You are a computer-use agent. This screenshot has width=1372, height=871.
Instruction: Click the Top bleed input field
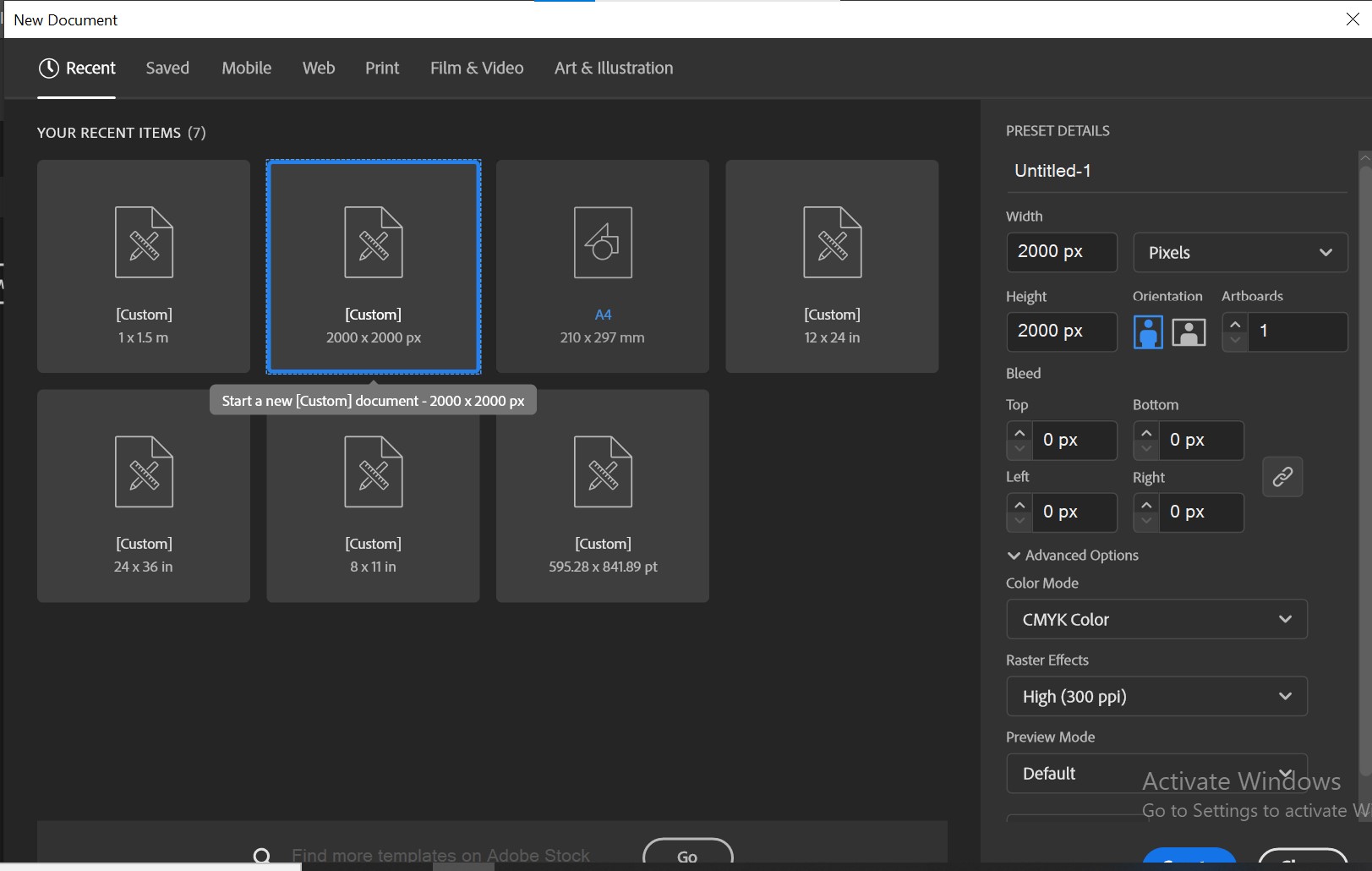pyautogui.click(x=1074, y=441)
